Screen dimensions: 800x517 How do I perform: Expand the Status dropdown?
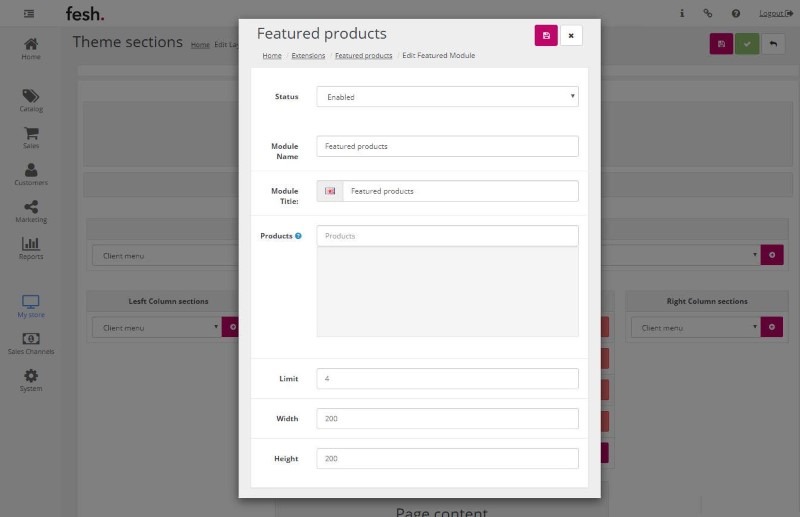(447, 97)
